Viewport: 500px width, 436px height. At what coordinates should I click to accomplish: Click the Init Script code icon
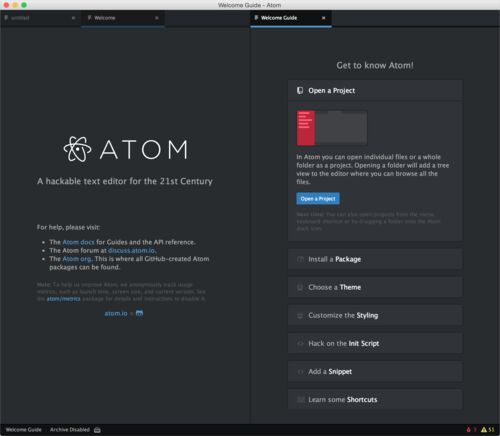[300, 343]
